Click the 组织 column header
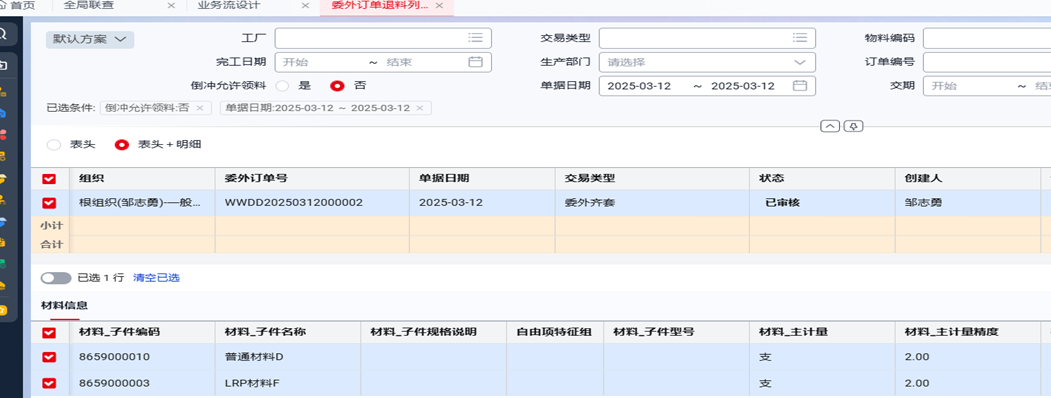The image size is (1051, 398). coord(141,179)
